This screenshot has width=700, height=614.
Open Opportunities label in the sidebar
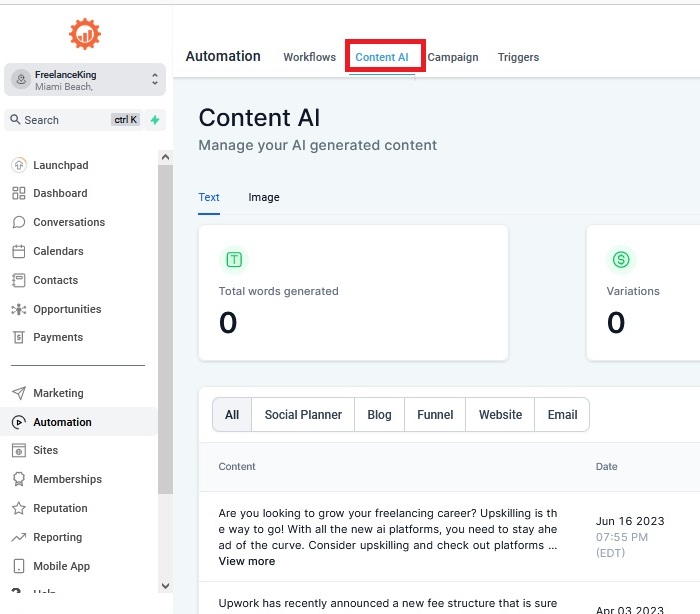(x=67, y=309)
